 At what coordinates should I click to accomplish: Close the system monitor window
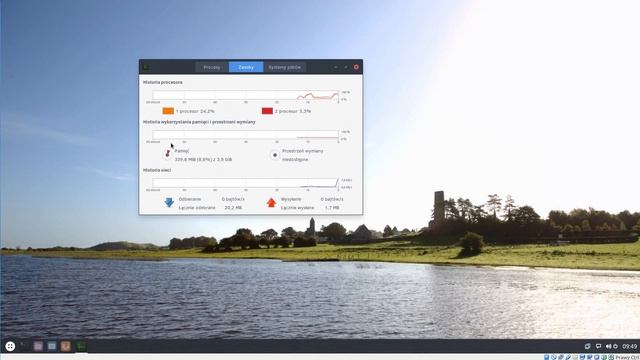tap(356, 67)
